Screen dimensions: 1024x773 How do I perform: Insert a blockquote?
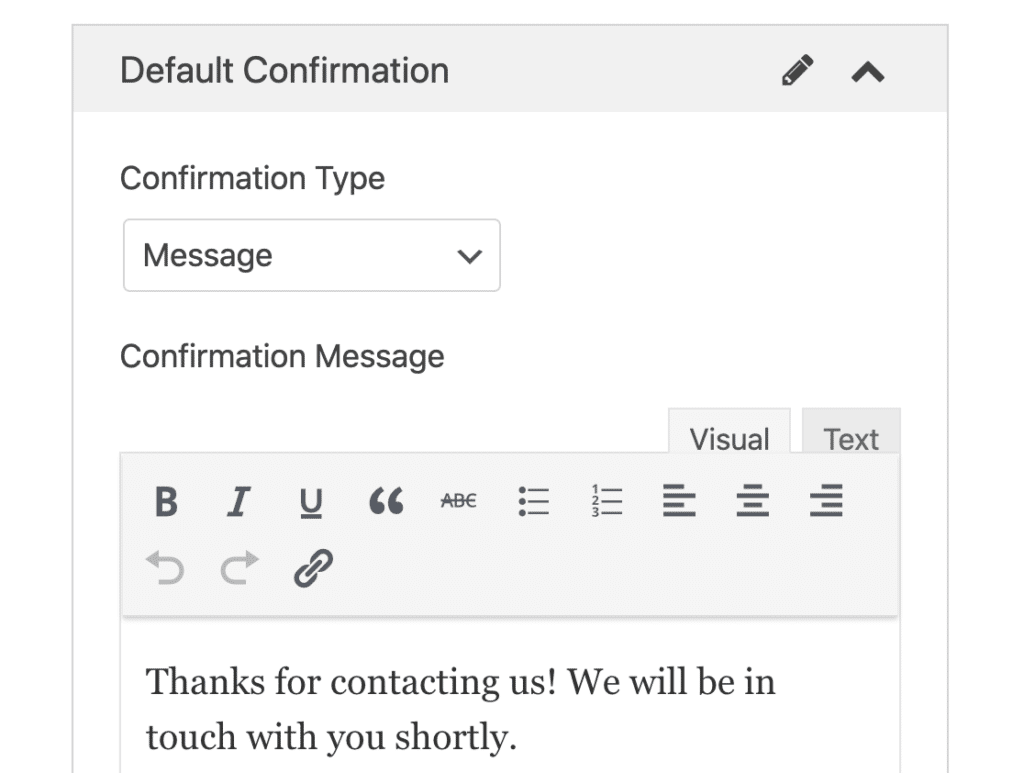point(385,501)
